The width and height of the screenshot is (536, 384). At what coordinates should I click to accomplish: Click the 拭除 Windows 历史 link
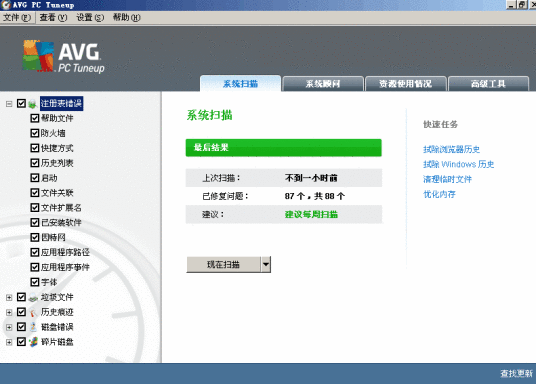click(458, 164)
